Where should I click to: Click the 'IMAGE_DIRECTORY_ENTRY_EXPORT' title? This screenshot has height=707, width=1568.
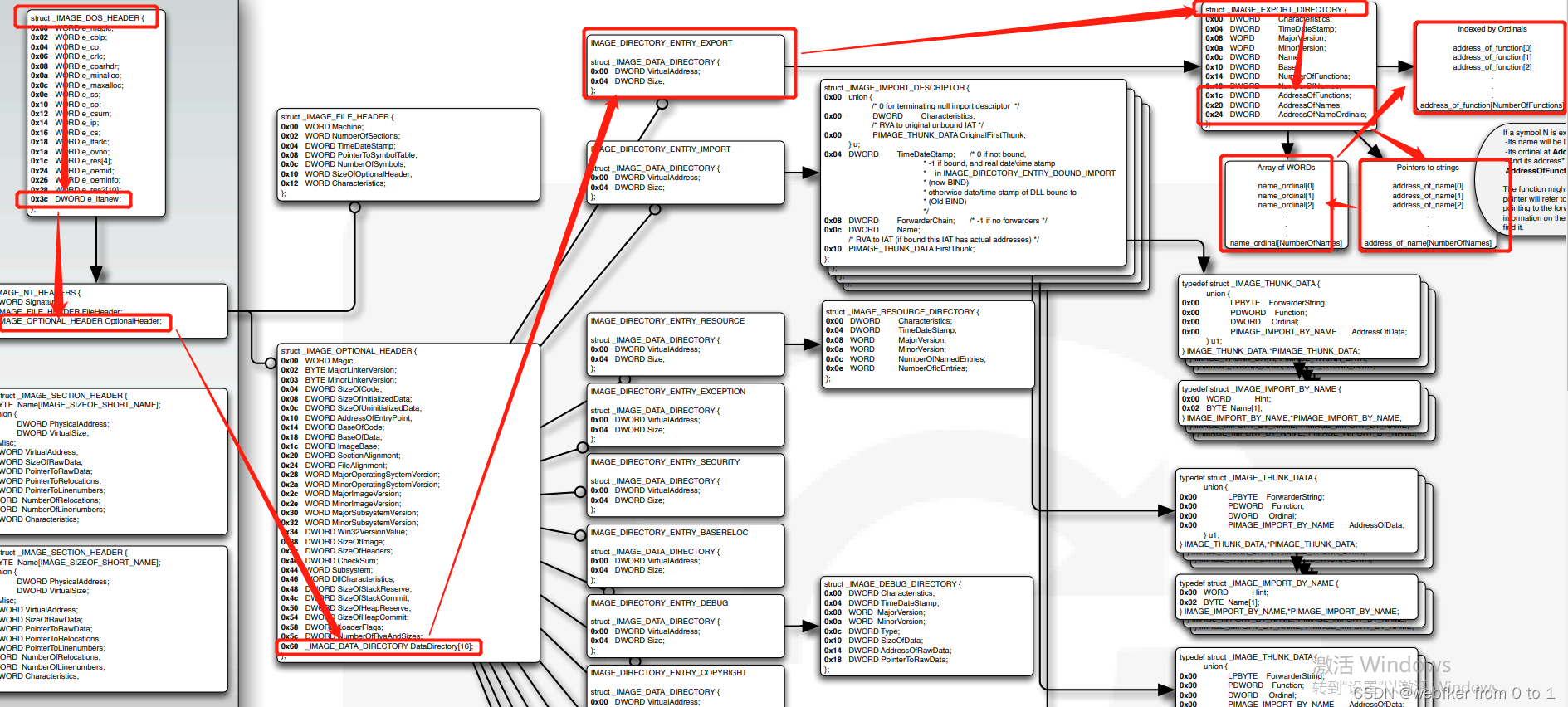click(x=662, y=43)
